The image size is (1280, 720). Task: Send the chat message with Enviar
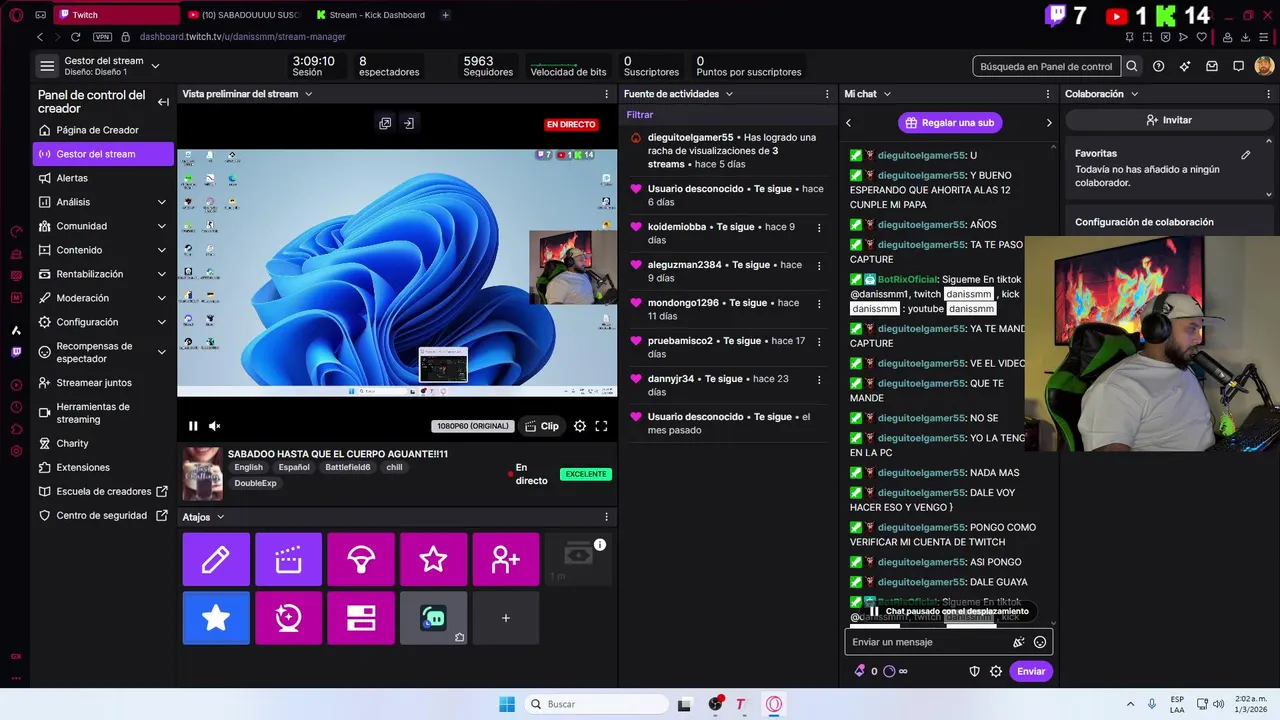click(x=1031, y=671)
